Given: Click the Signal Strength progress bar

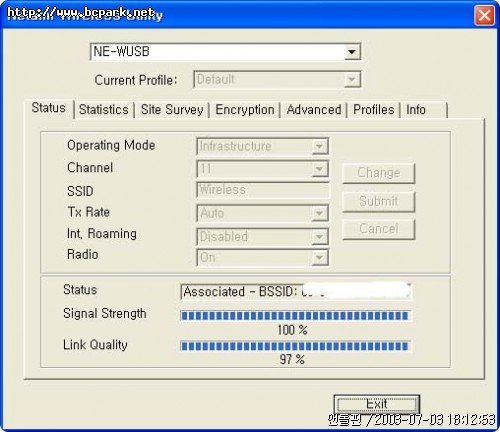Looking at the screenshot, I should (295, 316).
